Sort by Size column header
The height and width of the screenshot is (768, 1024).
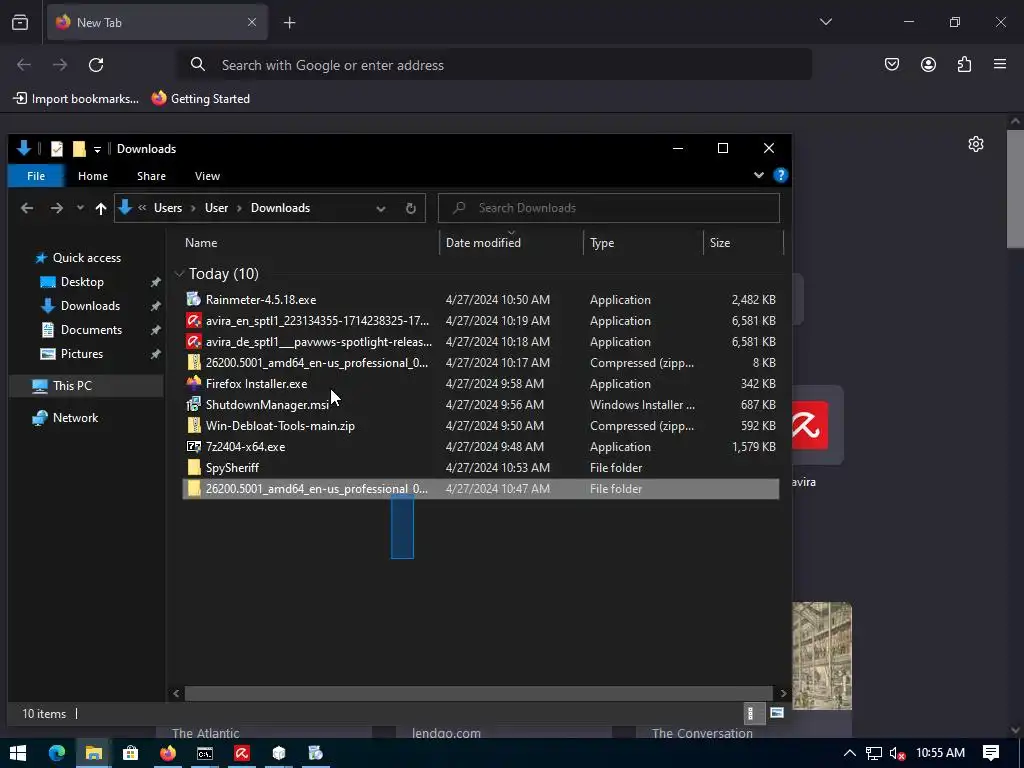pos(743,242)
